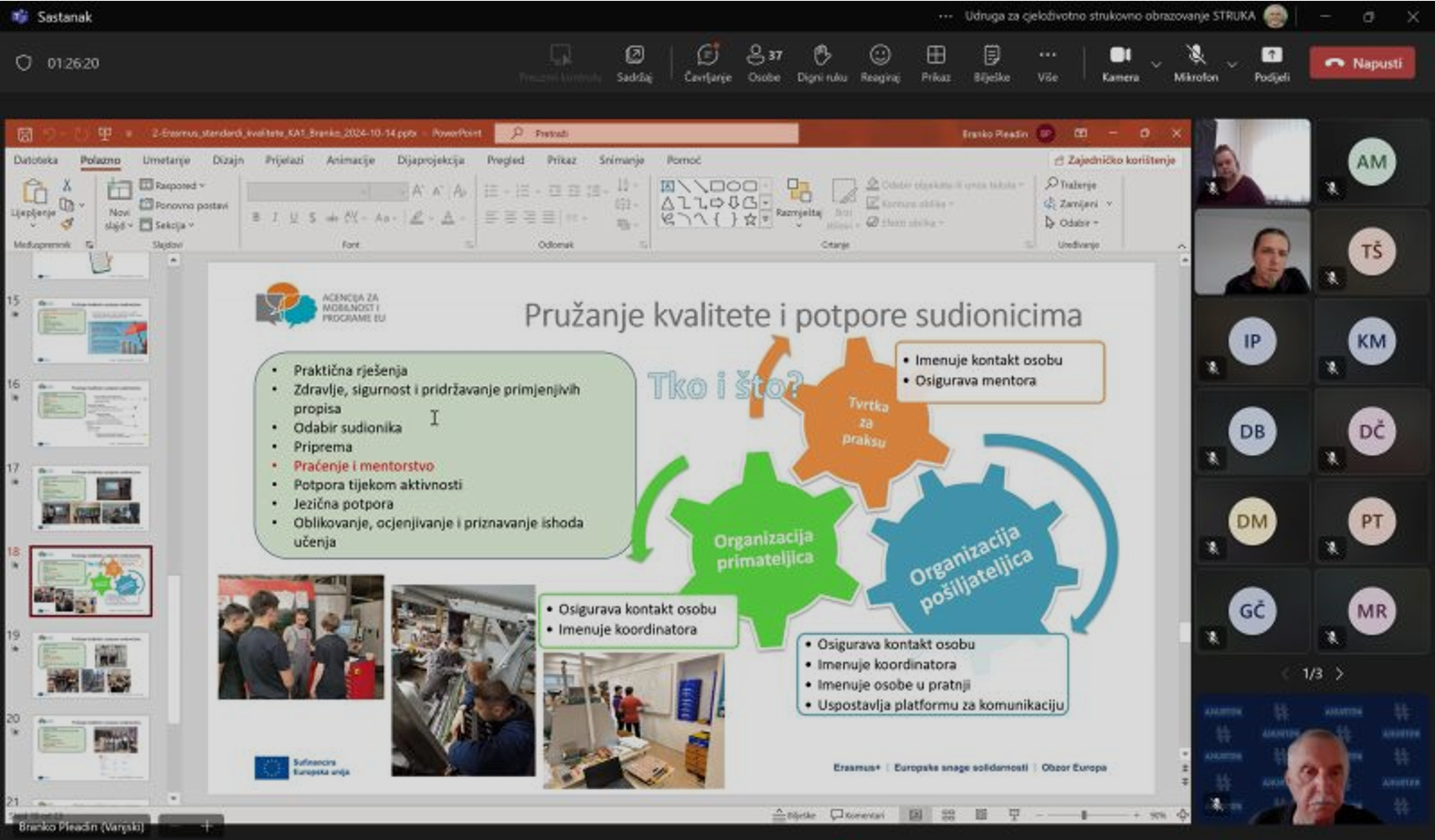Switch to the Dijaprojekcija ribbon tab

pyautogui.click(x=430, y=160)
